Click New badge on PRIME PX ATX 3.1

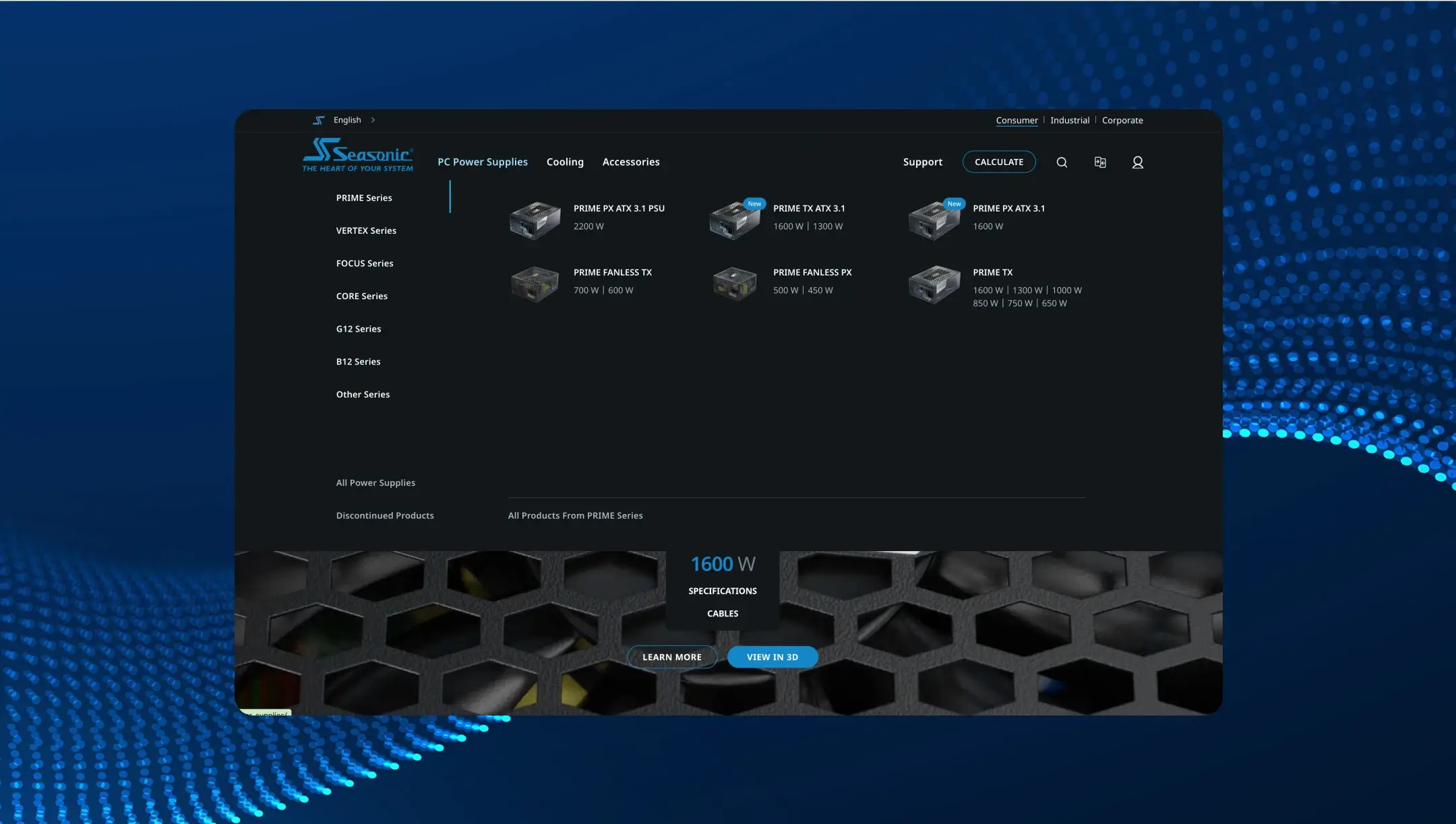coord(954,203)
